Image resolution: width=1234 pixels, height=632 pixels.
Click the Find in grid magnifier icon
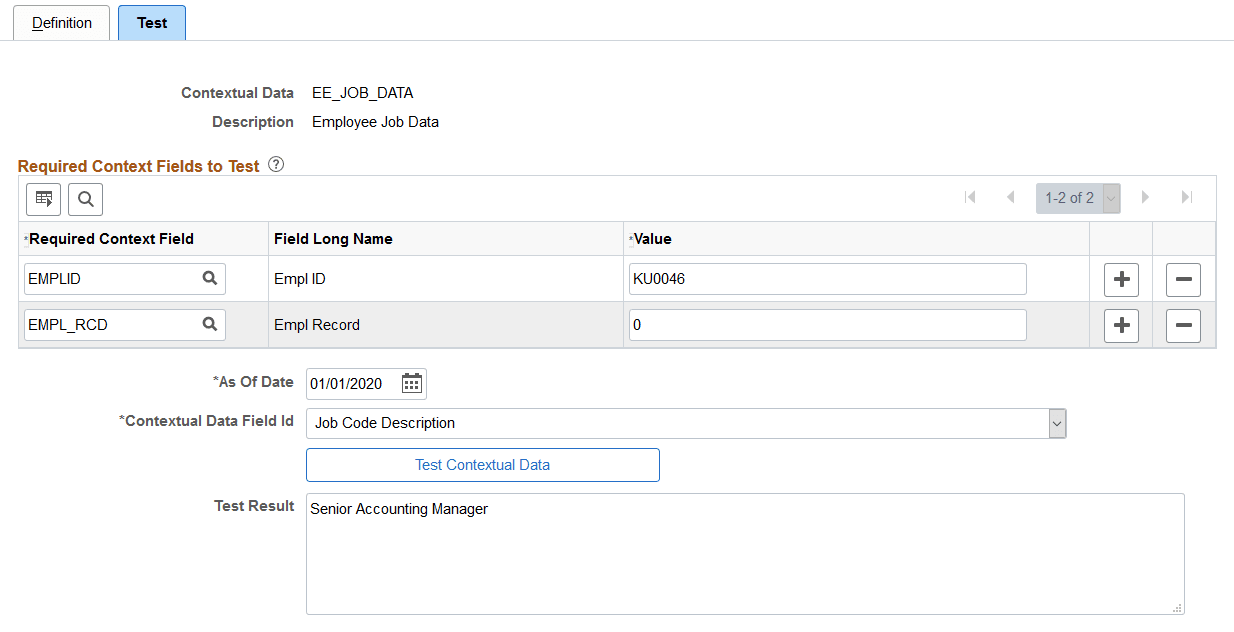click(85, 199)
